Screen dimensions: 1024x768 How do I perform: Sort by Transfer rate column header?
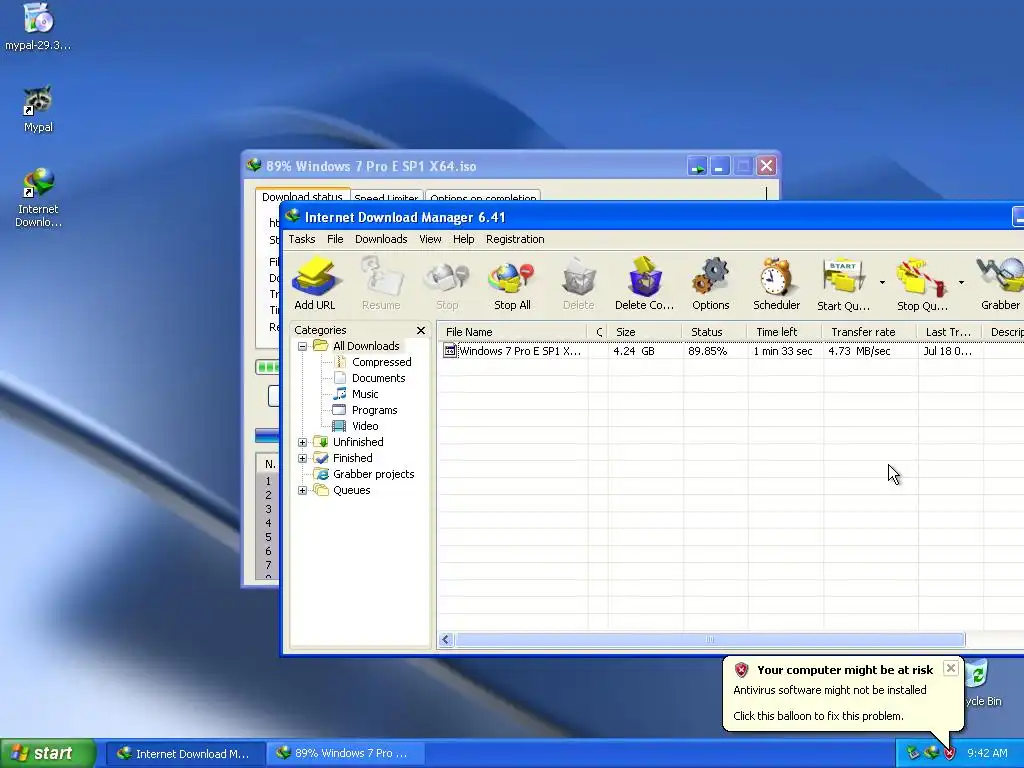[870, 332]
